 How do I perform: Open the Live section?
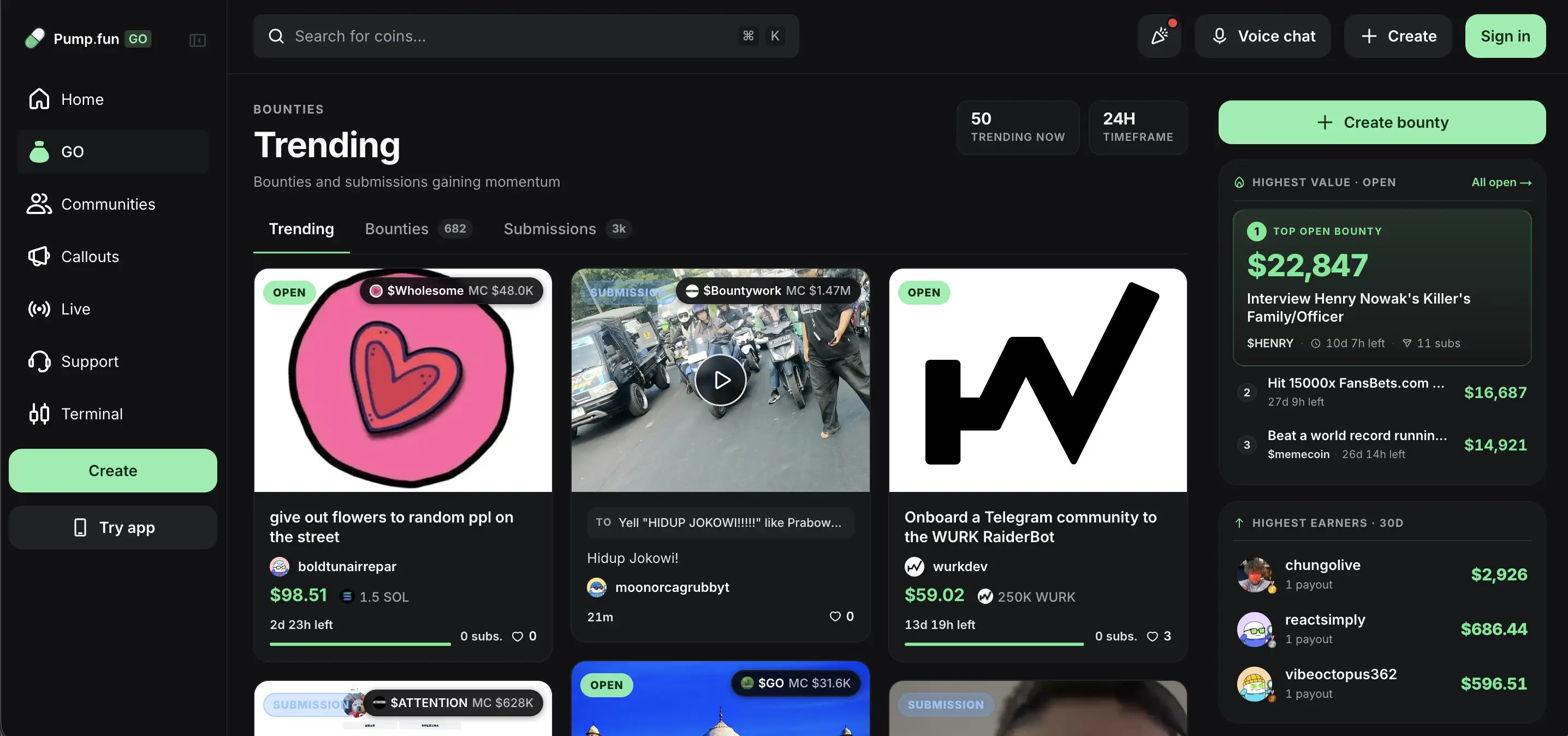[113, 308]
